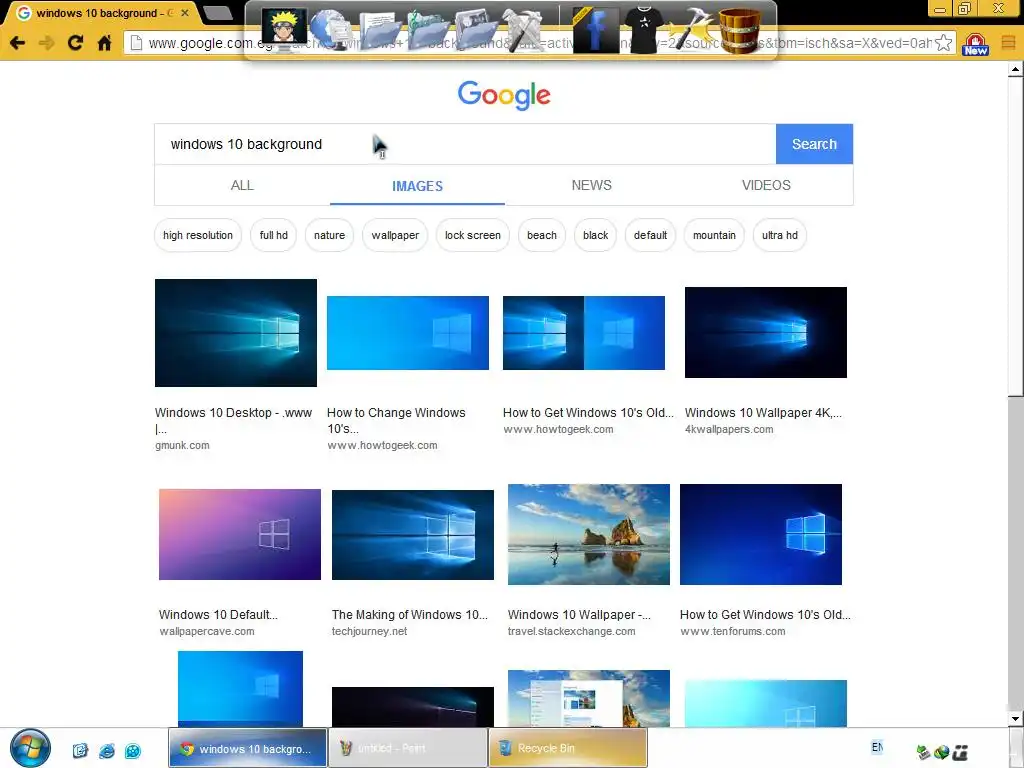
Task: Filter by 'nature' chip
Action: pos(329,235)
